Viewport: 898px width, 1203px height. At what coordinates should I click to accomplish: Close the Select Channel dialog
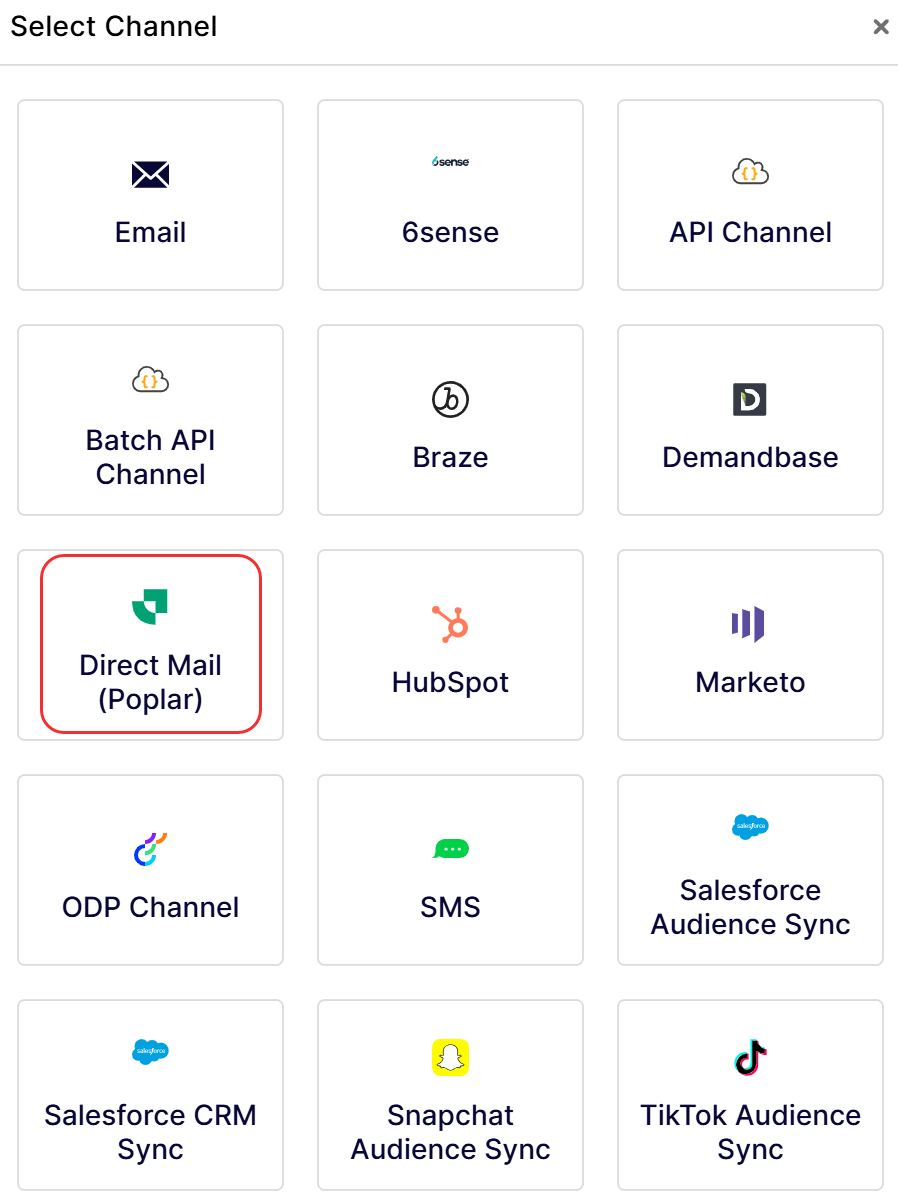(881, 27)
